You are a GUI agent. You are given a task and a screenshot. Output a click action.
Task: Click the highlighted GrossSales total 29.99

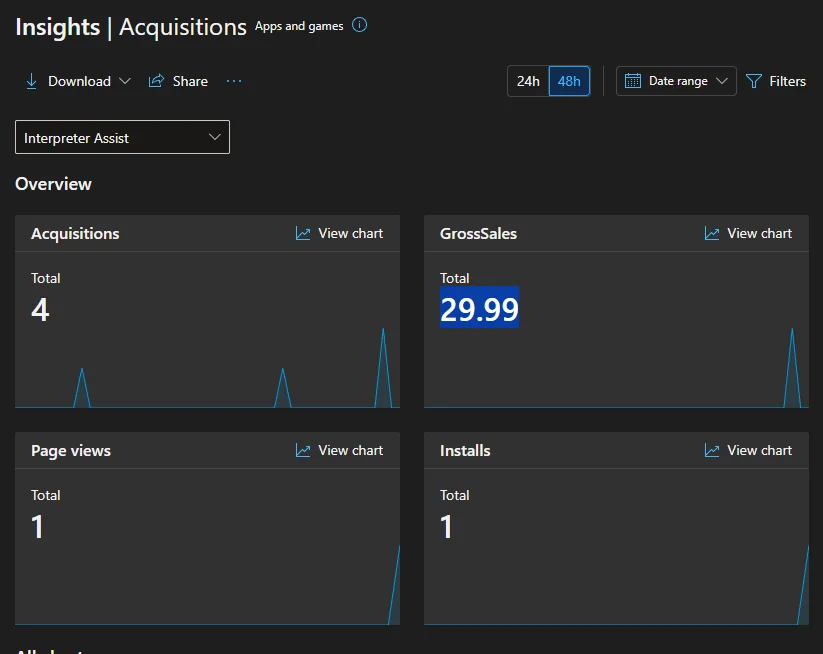coord(479,309)
